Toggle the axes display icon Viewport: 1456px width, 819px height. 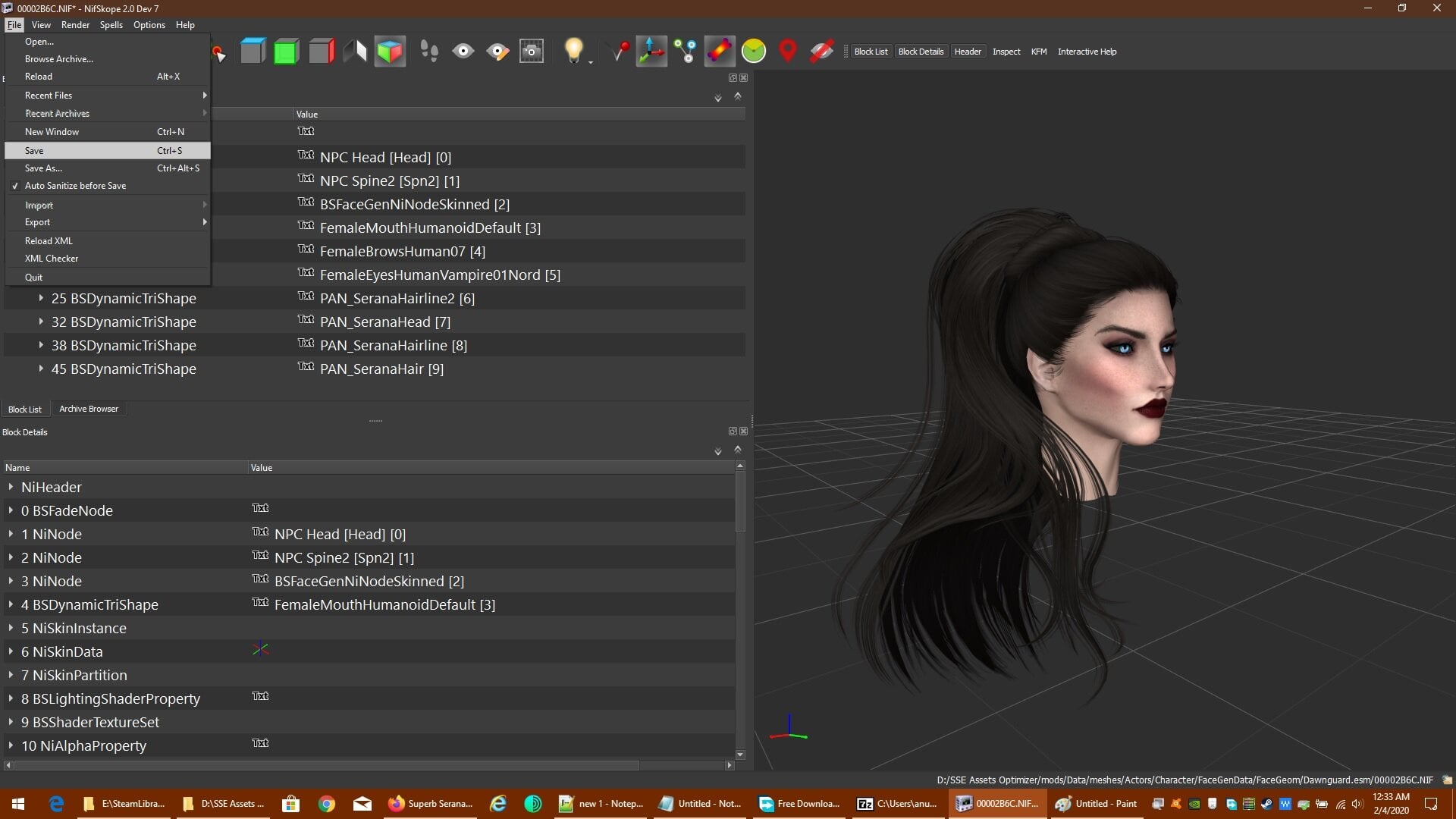click(x=651, y=52)
